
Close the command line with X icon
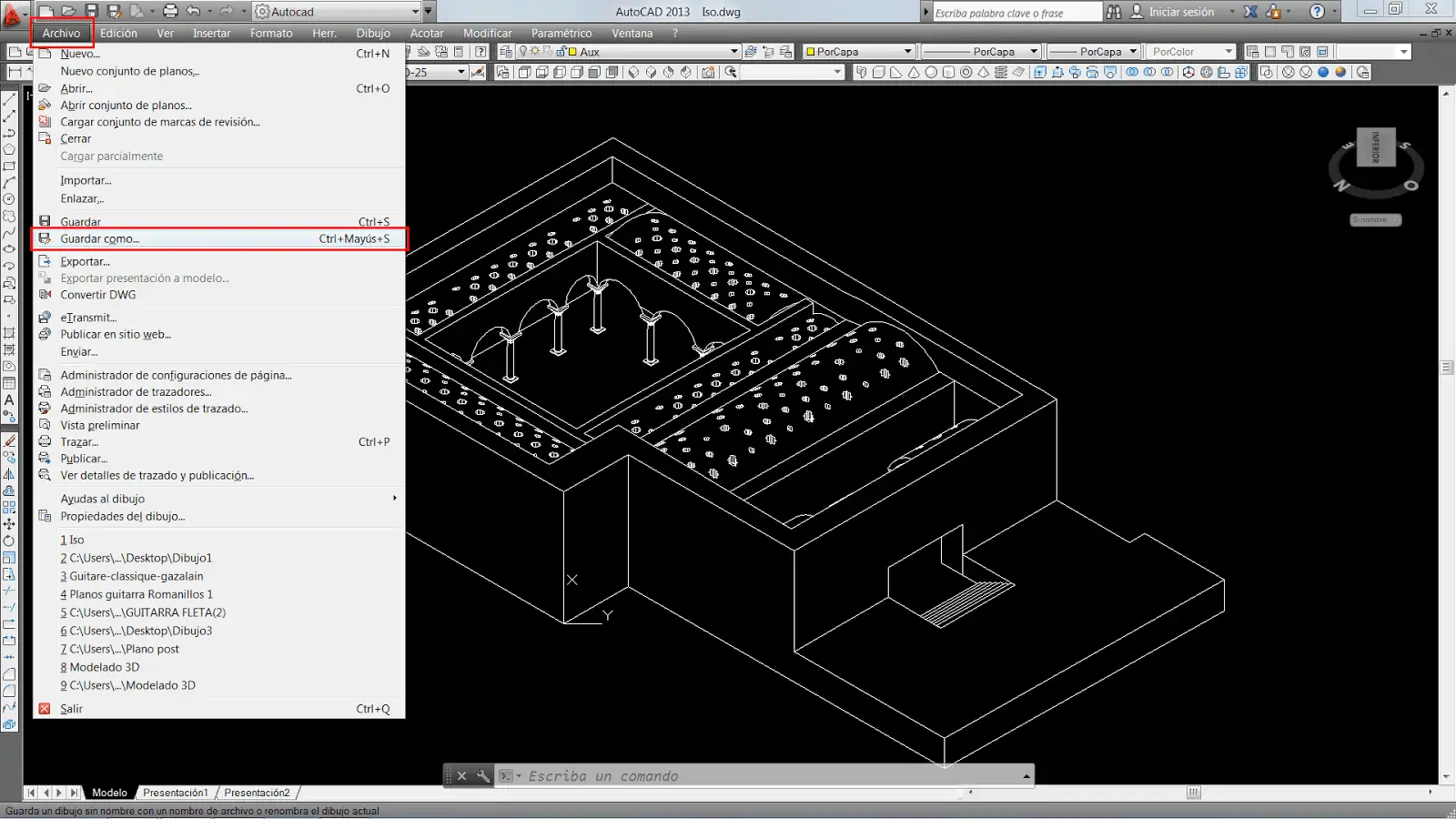(x=461, y=776)
